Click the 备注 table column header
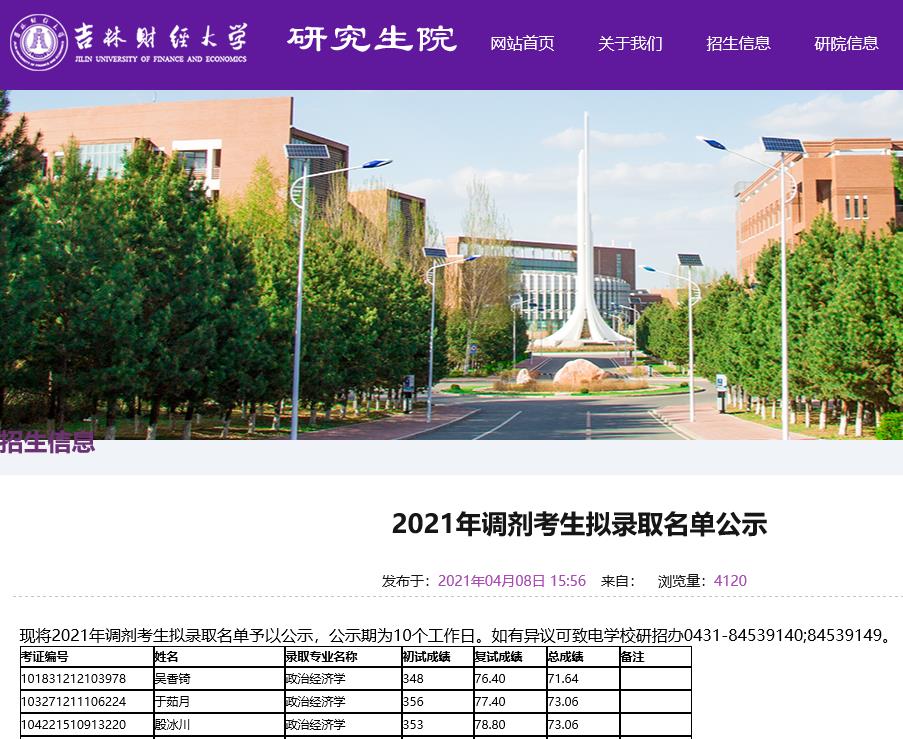The width and height of the screenshot is (903, 739). point(632,657)
